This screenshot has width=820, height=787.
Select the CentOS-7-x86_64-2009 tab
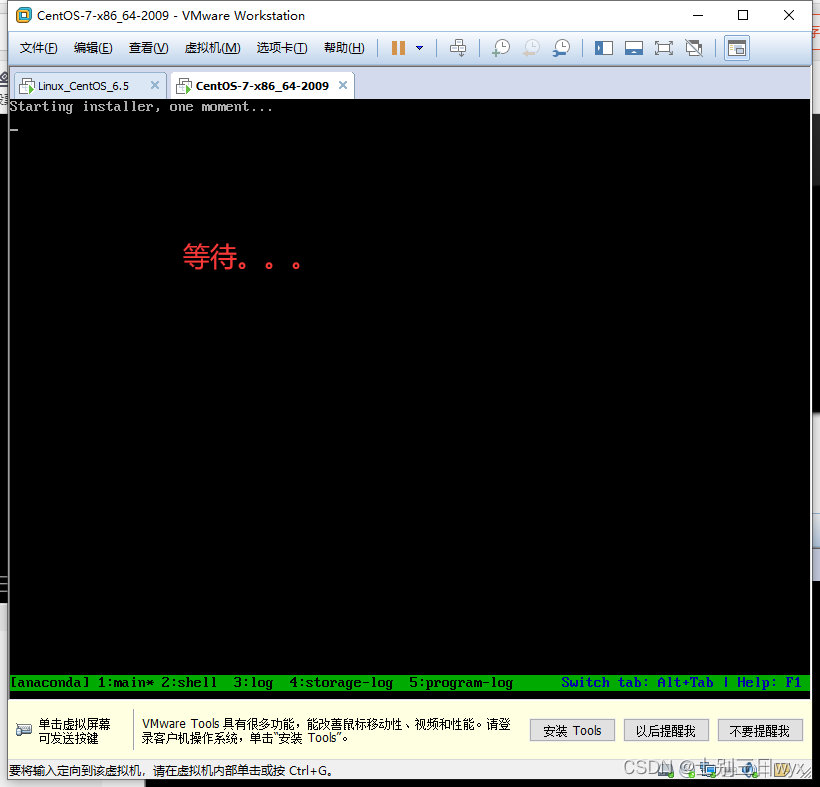262,86
